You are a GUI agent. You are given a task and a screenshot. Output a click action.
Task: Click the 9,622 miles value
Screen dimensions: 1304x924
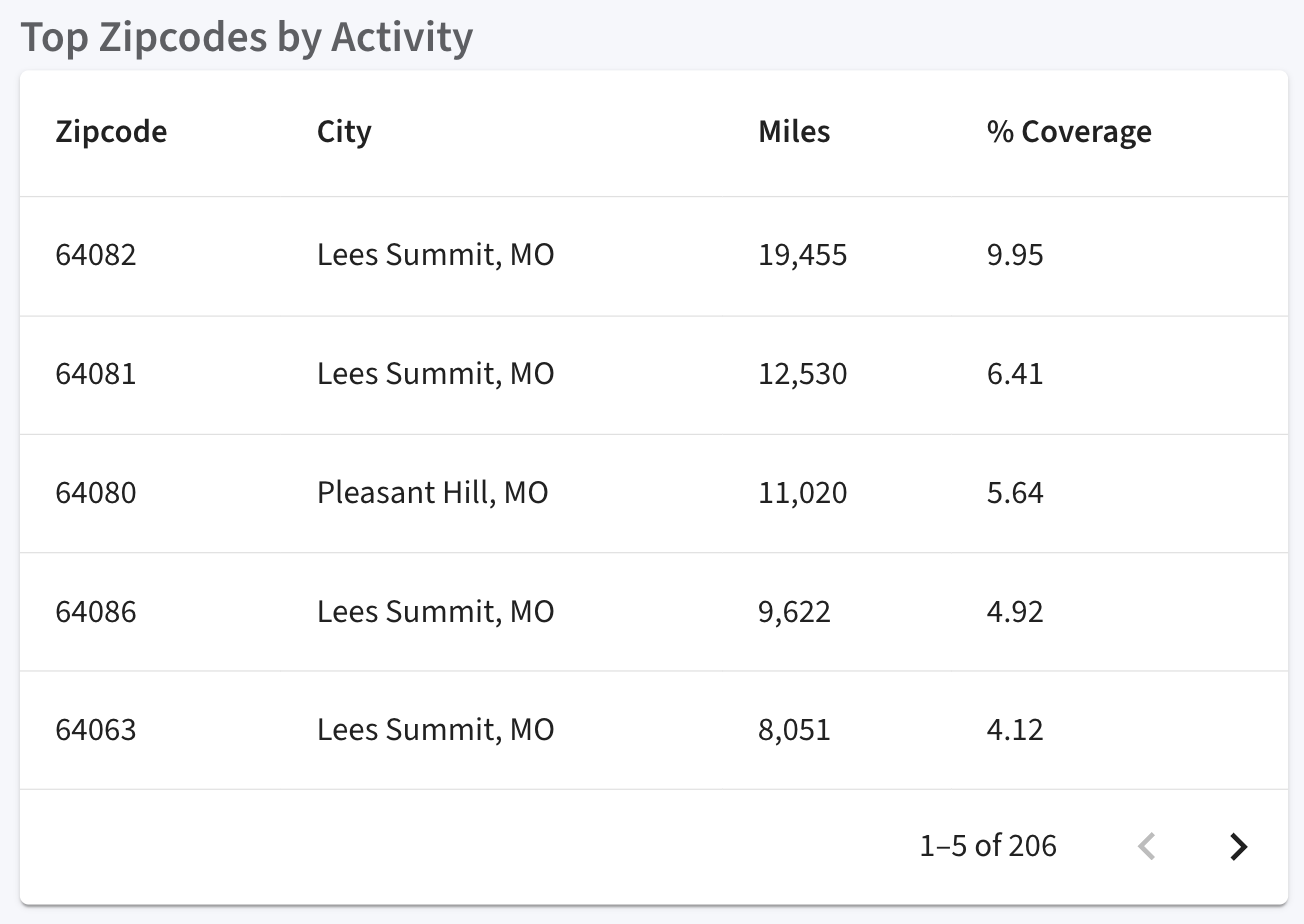tap(794, 612)
